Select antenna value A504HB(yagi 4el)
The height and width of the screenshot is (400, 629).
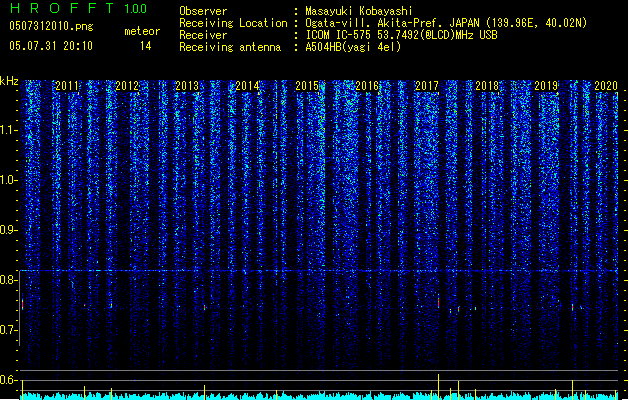click(x=353, y=47)
